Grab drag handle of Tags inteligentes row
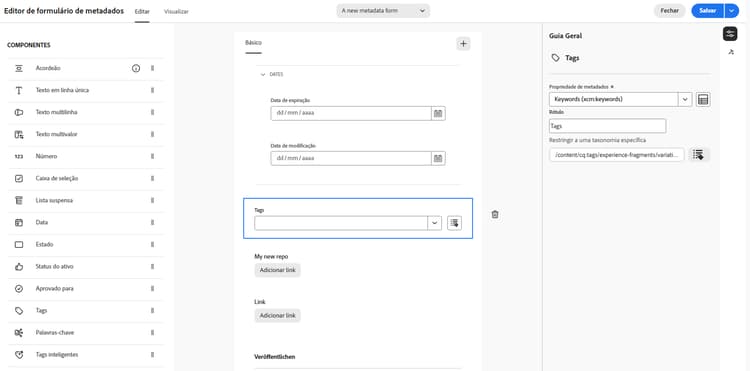The width and height of the screenshot is (750, 371). click(153, 355)
